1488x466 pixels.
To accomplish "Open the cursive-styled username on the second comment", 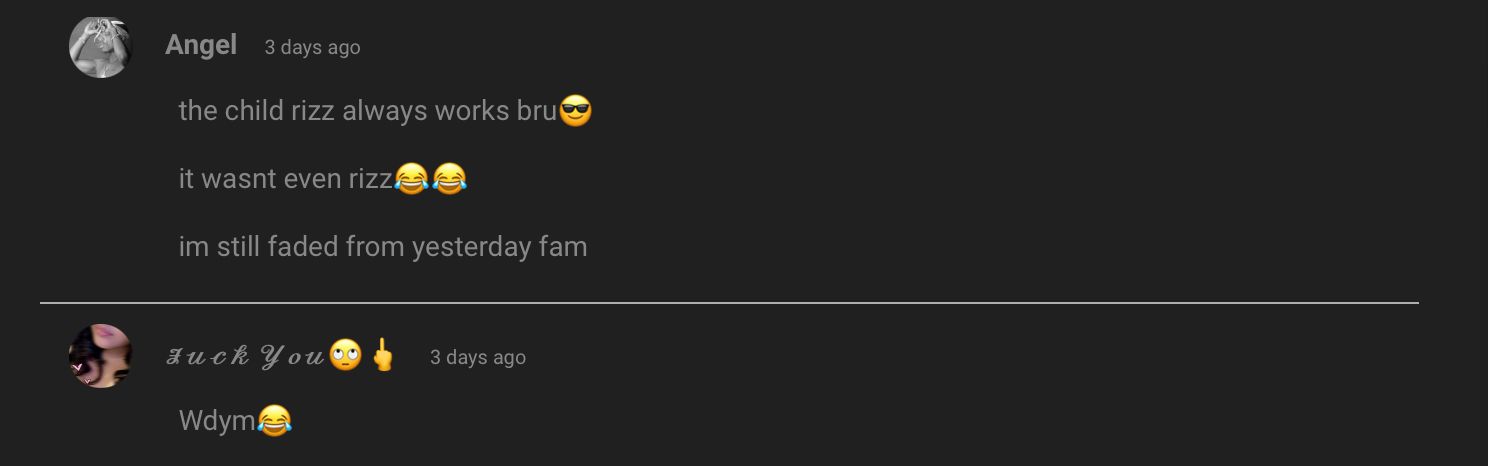I will pos(246,356).
